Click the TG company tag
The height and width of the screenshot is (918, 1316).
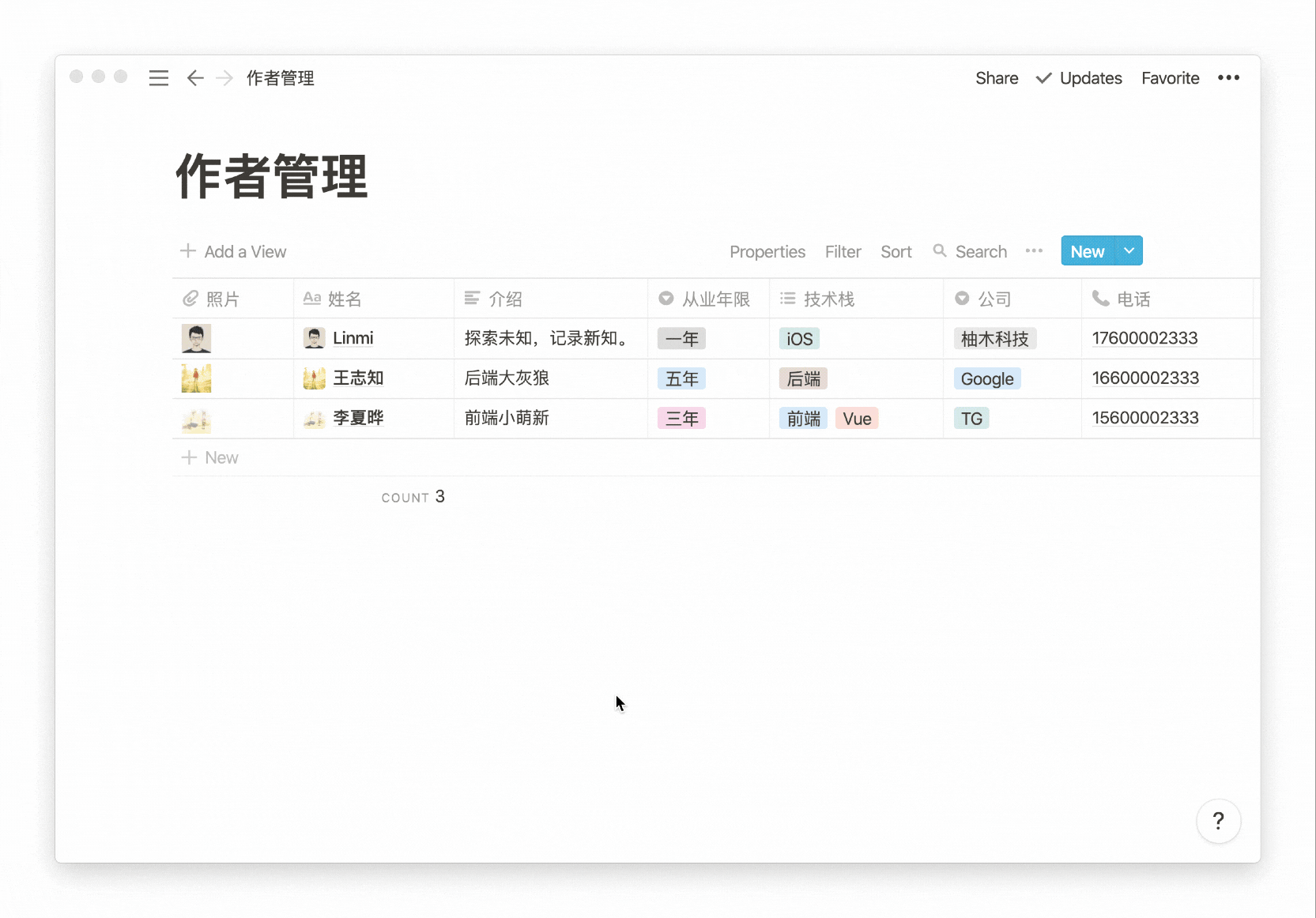tap(971, 418)
